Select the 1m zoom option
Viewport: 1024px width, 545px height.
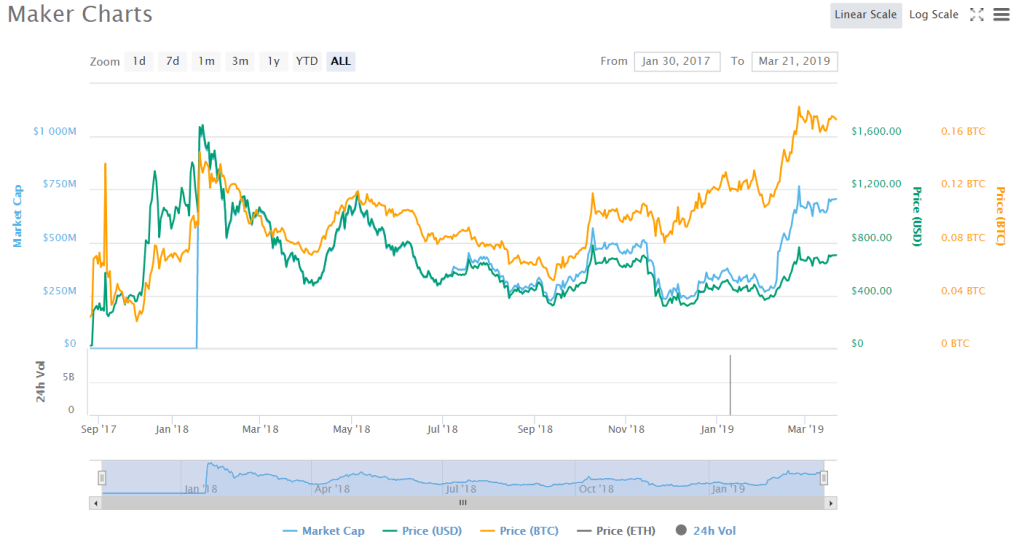(206, 61)
